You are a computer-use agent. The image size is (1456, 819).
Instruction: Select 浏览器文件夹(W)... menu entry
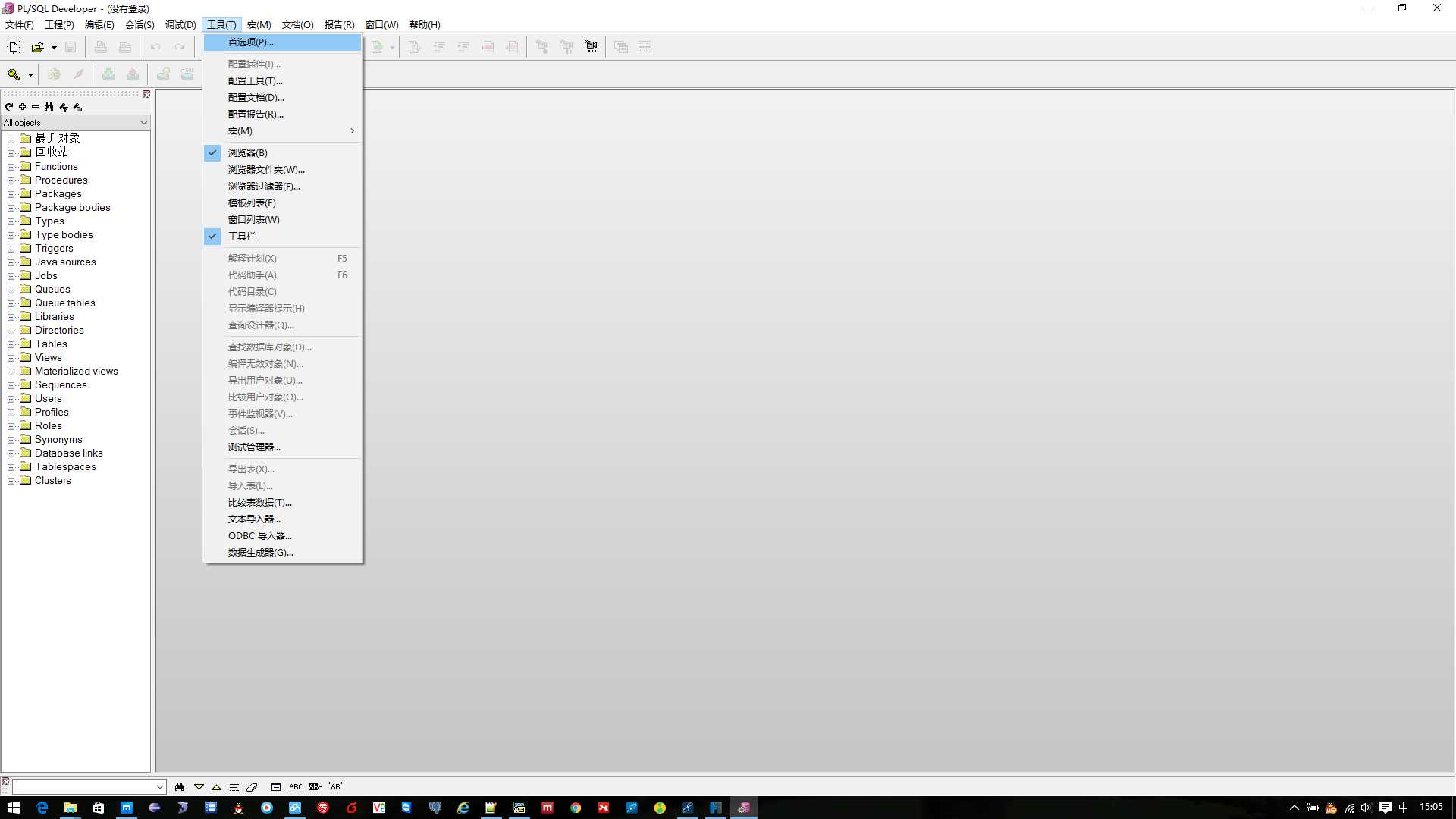point(283,170)
